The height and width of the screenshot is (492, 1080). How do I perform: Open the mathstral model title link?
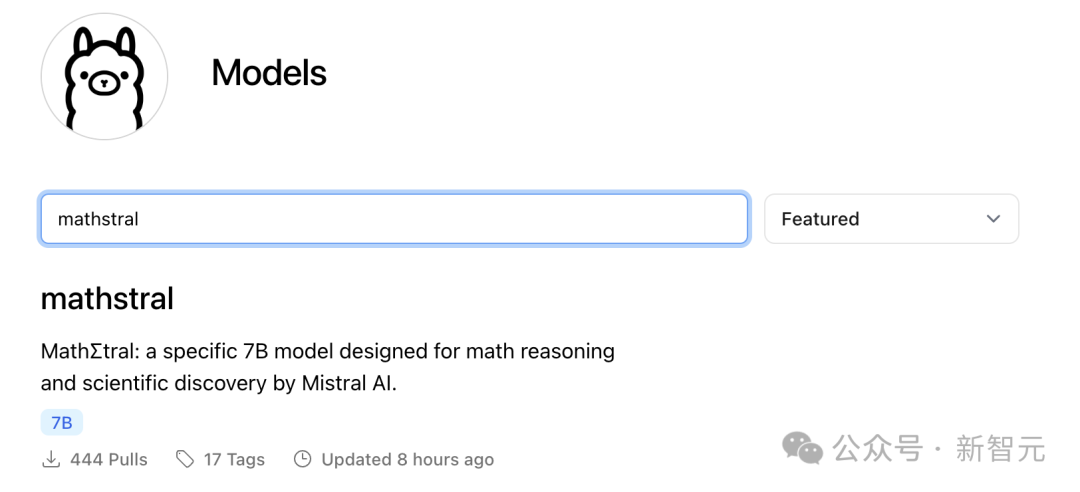[x=107, y=299]
